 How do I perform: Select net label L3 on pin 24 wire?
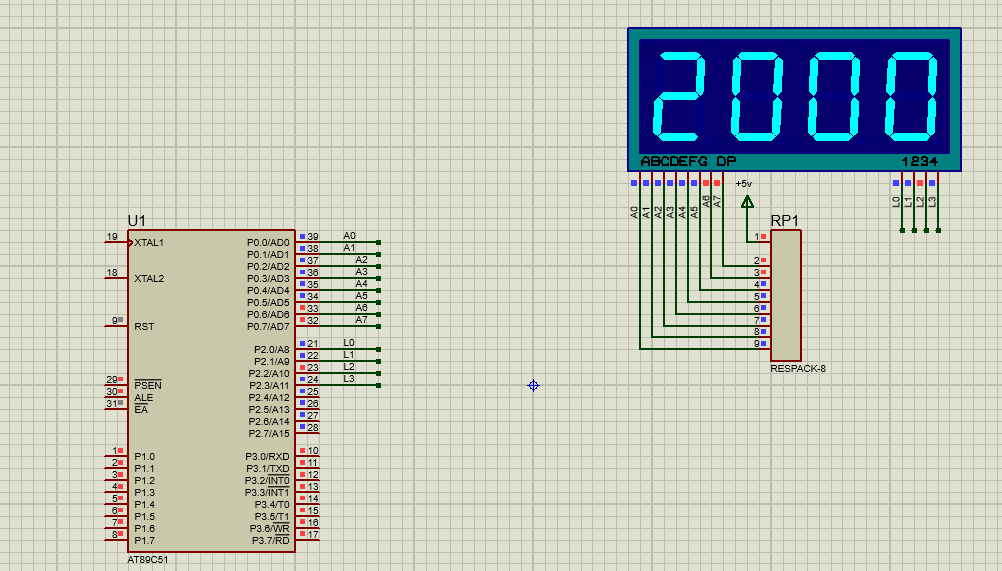[x=349, y=379]
